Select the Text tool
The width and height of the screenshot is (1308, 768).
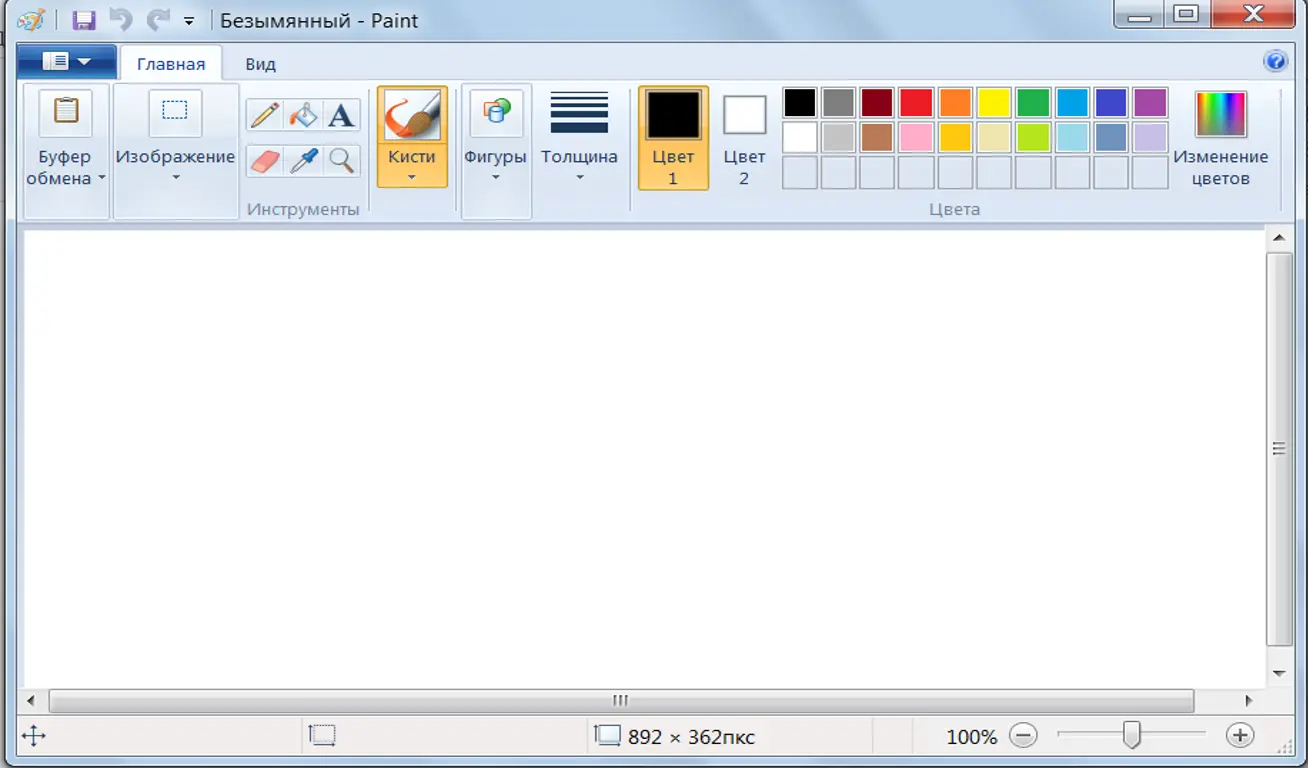(341, 115)
